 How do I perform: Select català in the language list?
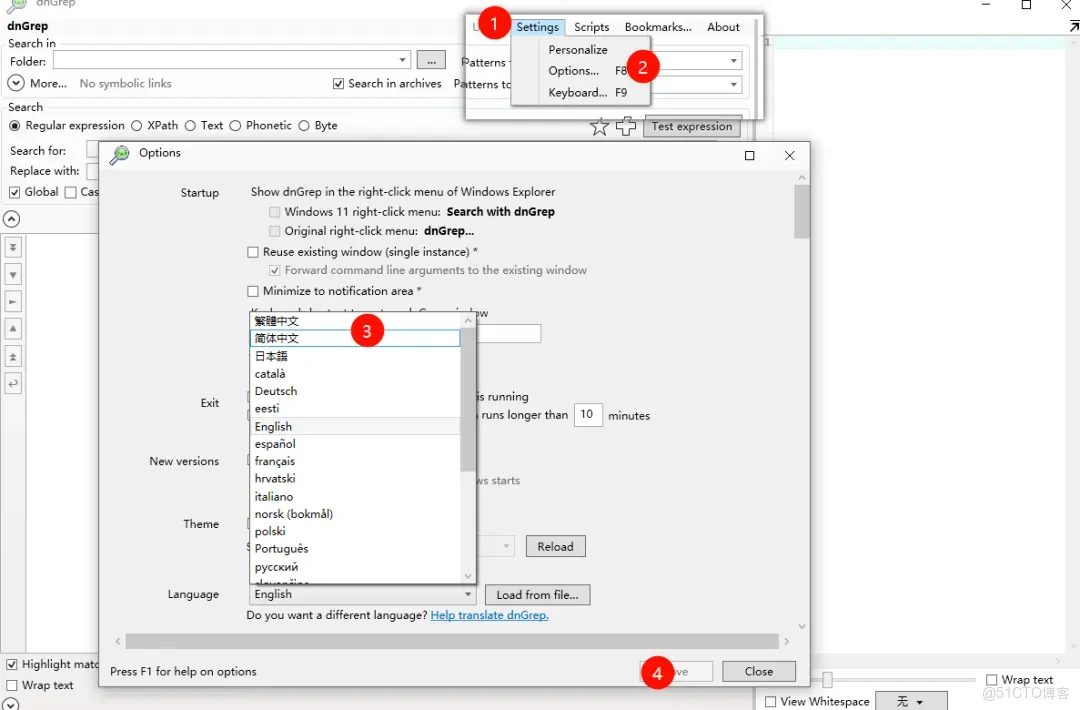(x=355, y=374)
